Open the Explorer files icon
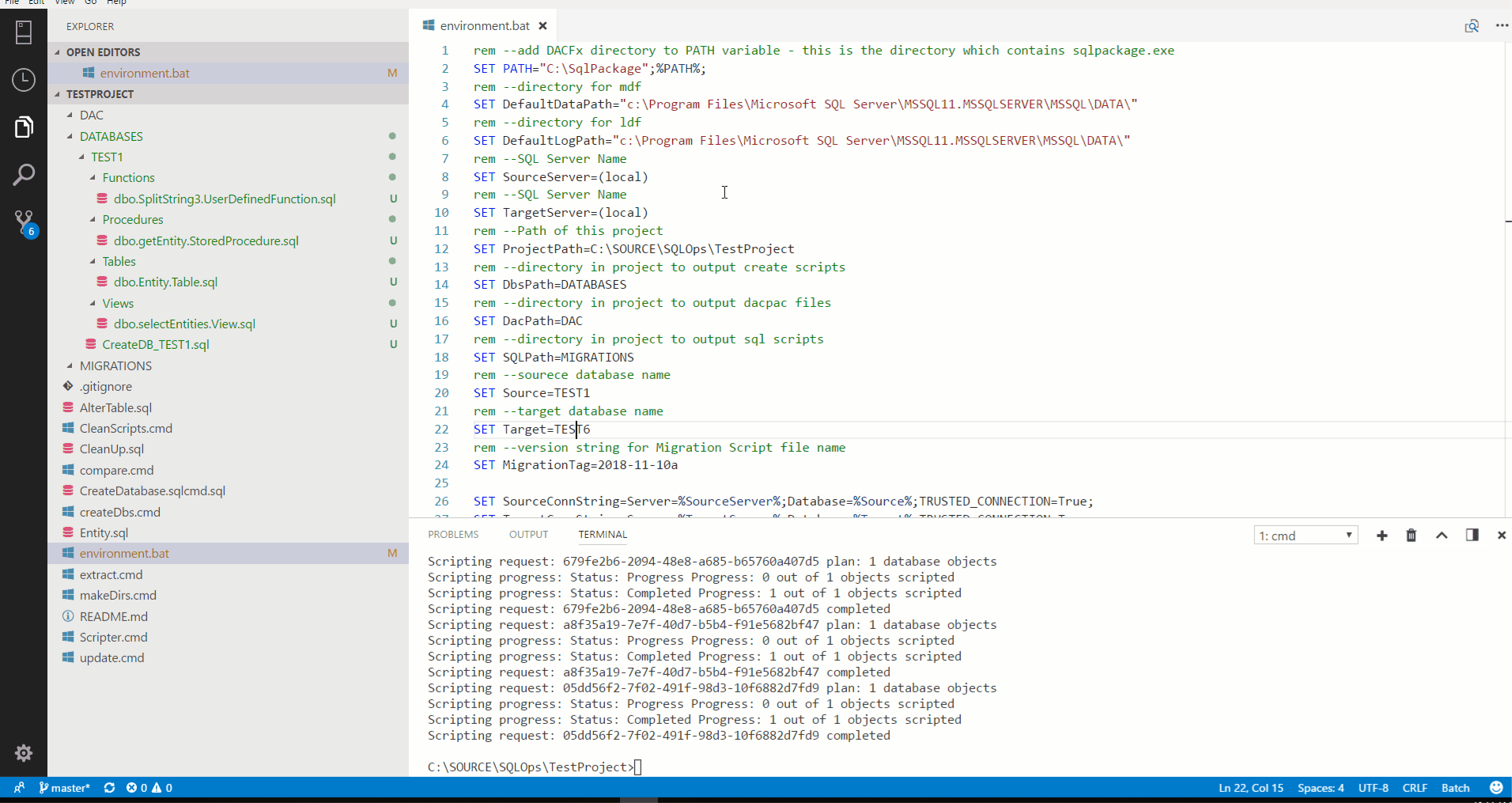 point(24,127)
